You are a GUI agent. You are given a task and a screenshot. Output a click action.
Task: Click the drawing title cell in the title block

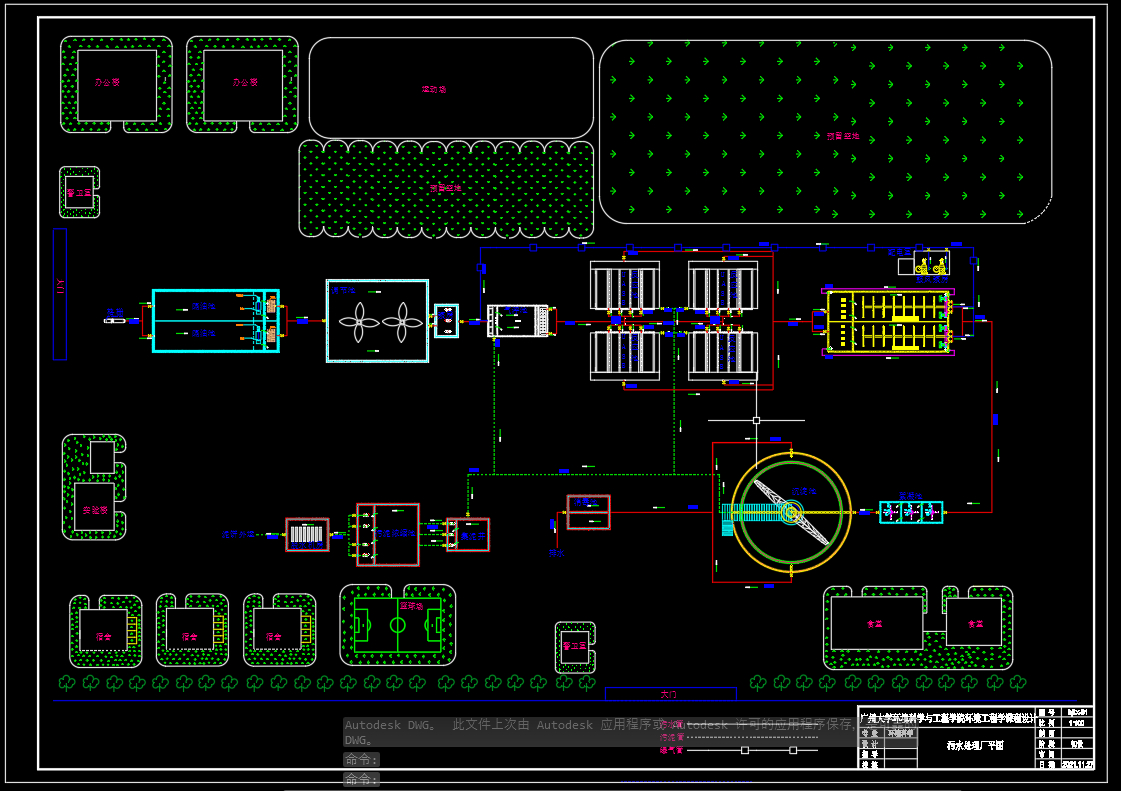(x=975, y=745)
